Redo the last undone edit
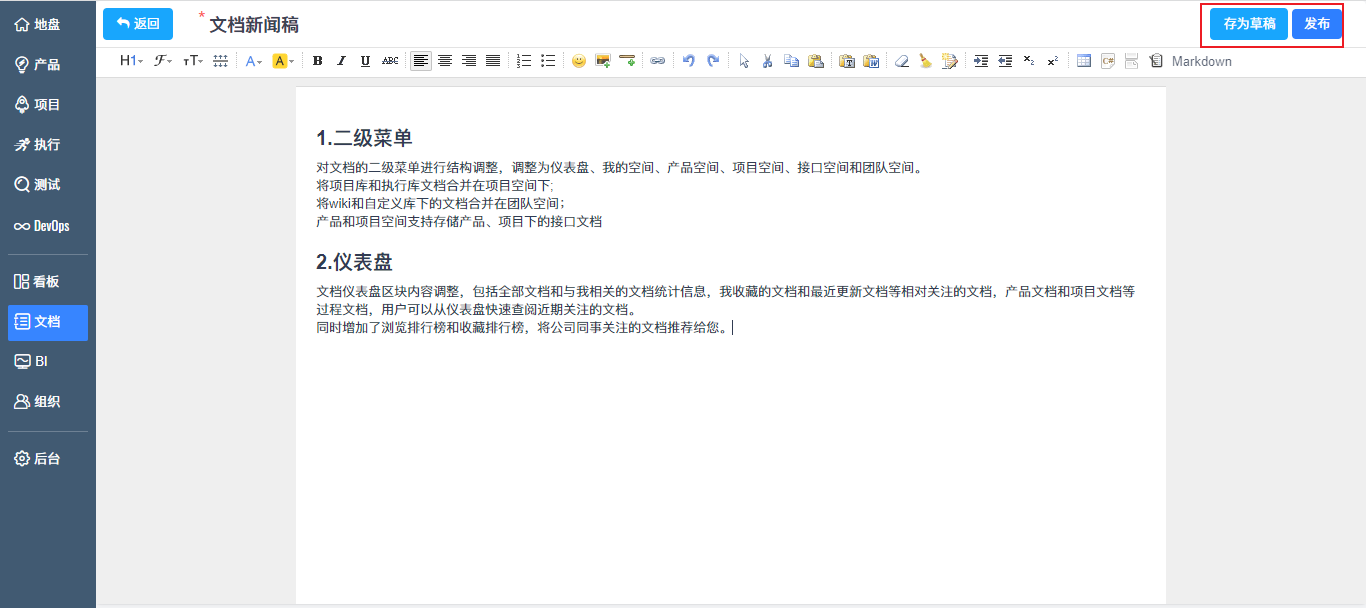 [714, 60]
